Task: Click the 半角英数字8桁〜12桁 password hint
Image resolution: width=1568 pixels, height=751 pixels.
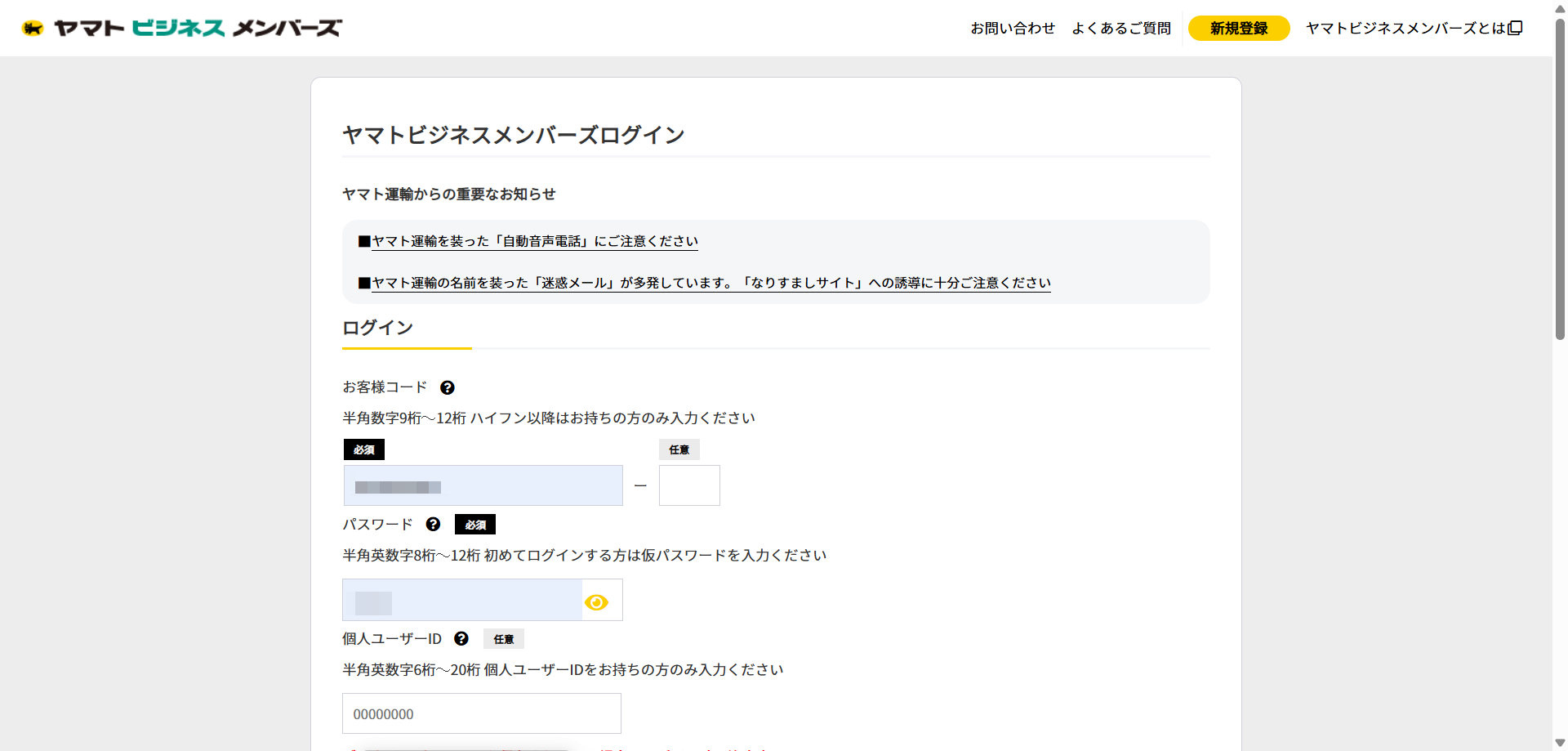Action: [585, 555]
